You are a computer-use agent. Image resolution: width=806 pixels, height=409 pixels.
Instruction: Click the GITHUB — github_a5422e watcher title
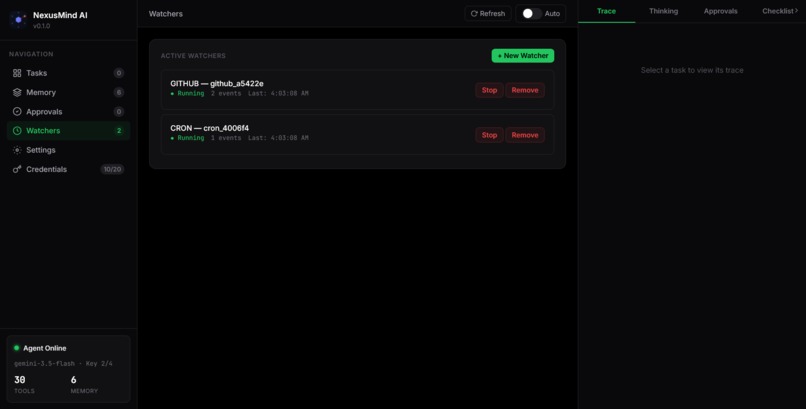(x=217, y=83)
